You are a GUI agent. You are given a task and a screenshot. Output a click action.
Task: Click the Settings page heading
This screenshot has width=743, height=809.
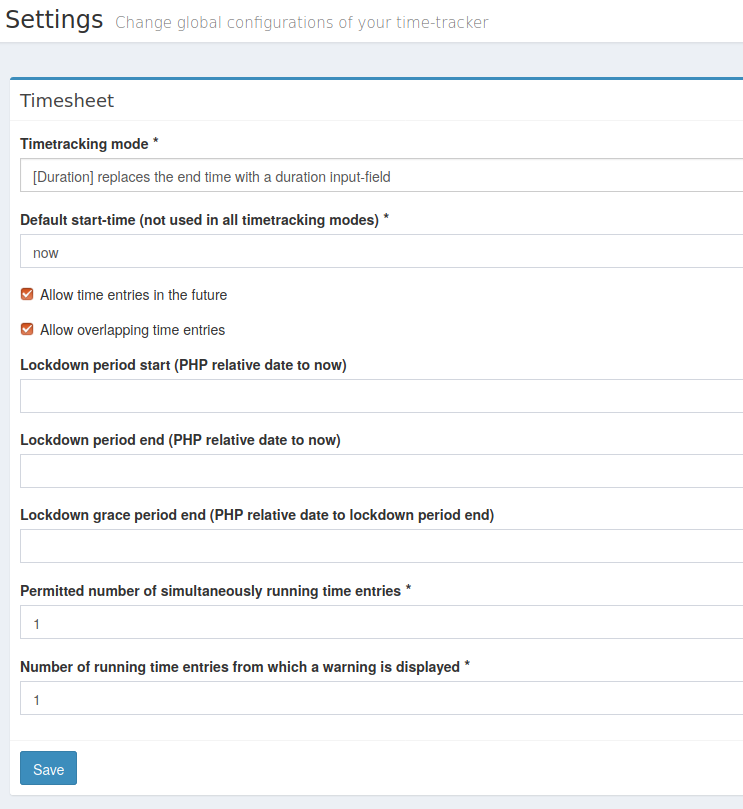click(x=54, y=19)
